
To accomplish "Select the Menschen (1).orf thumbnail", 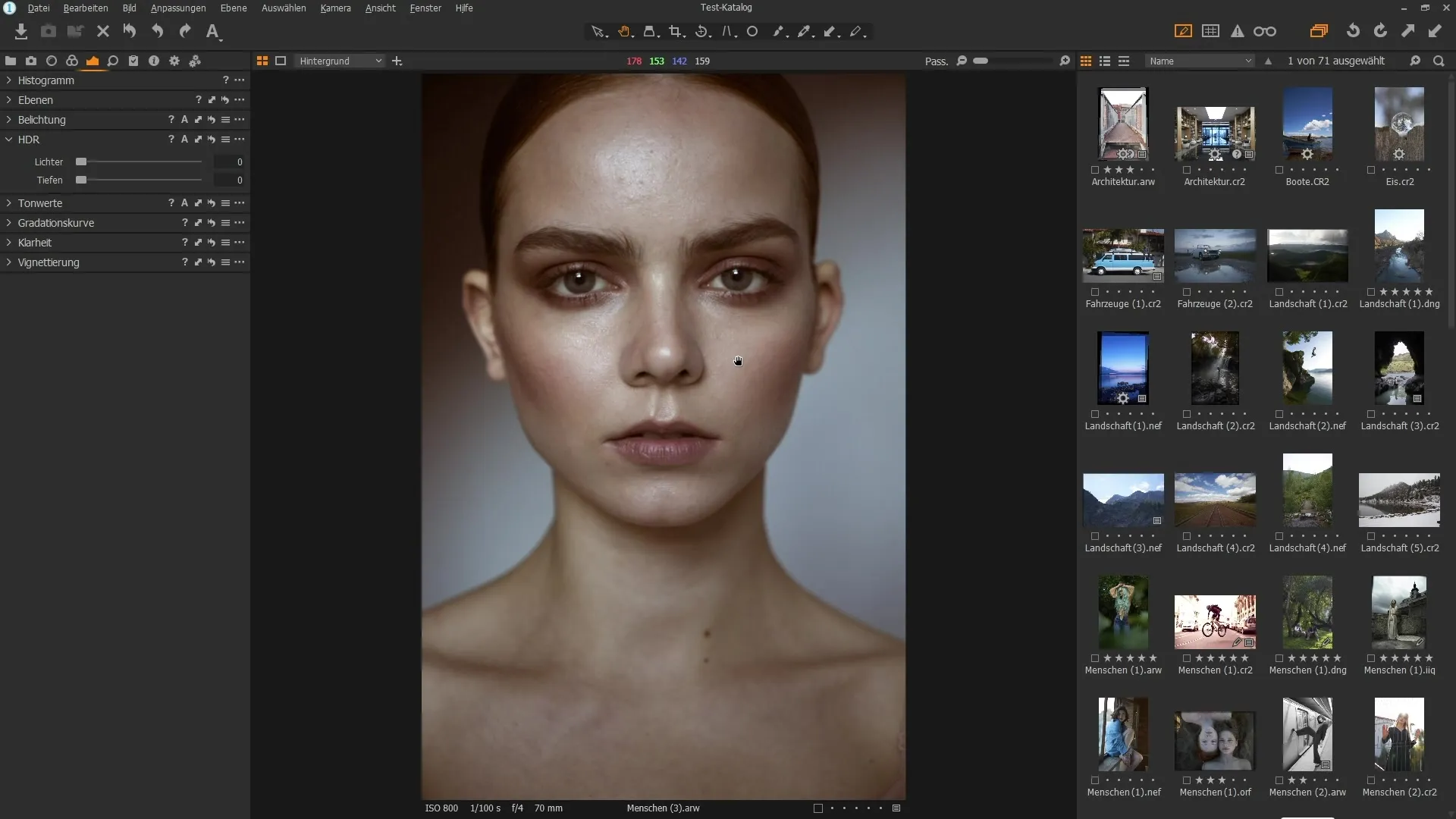I will (x=1215, y=741).
